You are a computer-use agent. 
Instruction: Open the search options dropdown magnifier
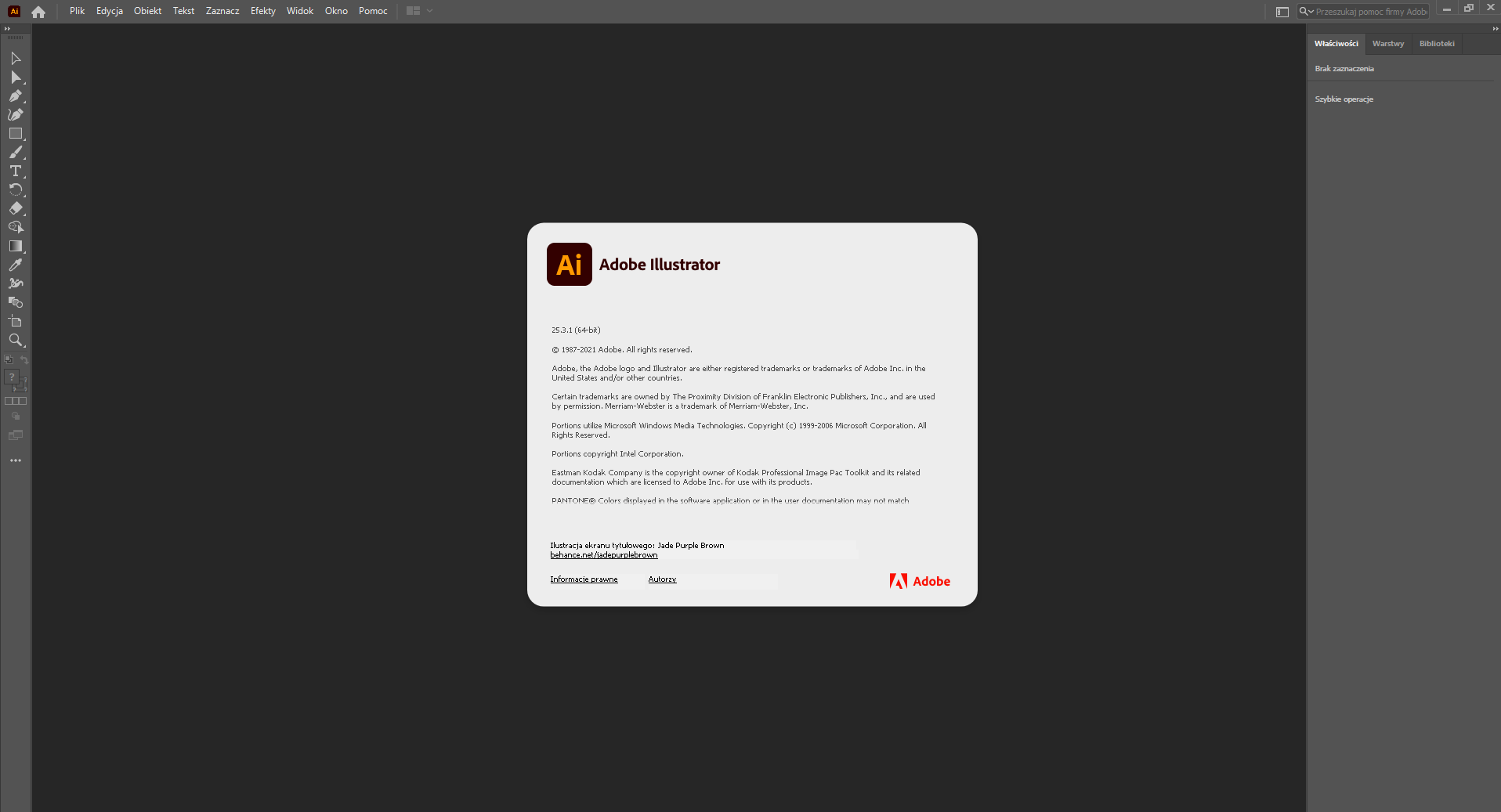pyautogui.click(x=1306, y=12)
